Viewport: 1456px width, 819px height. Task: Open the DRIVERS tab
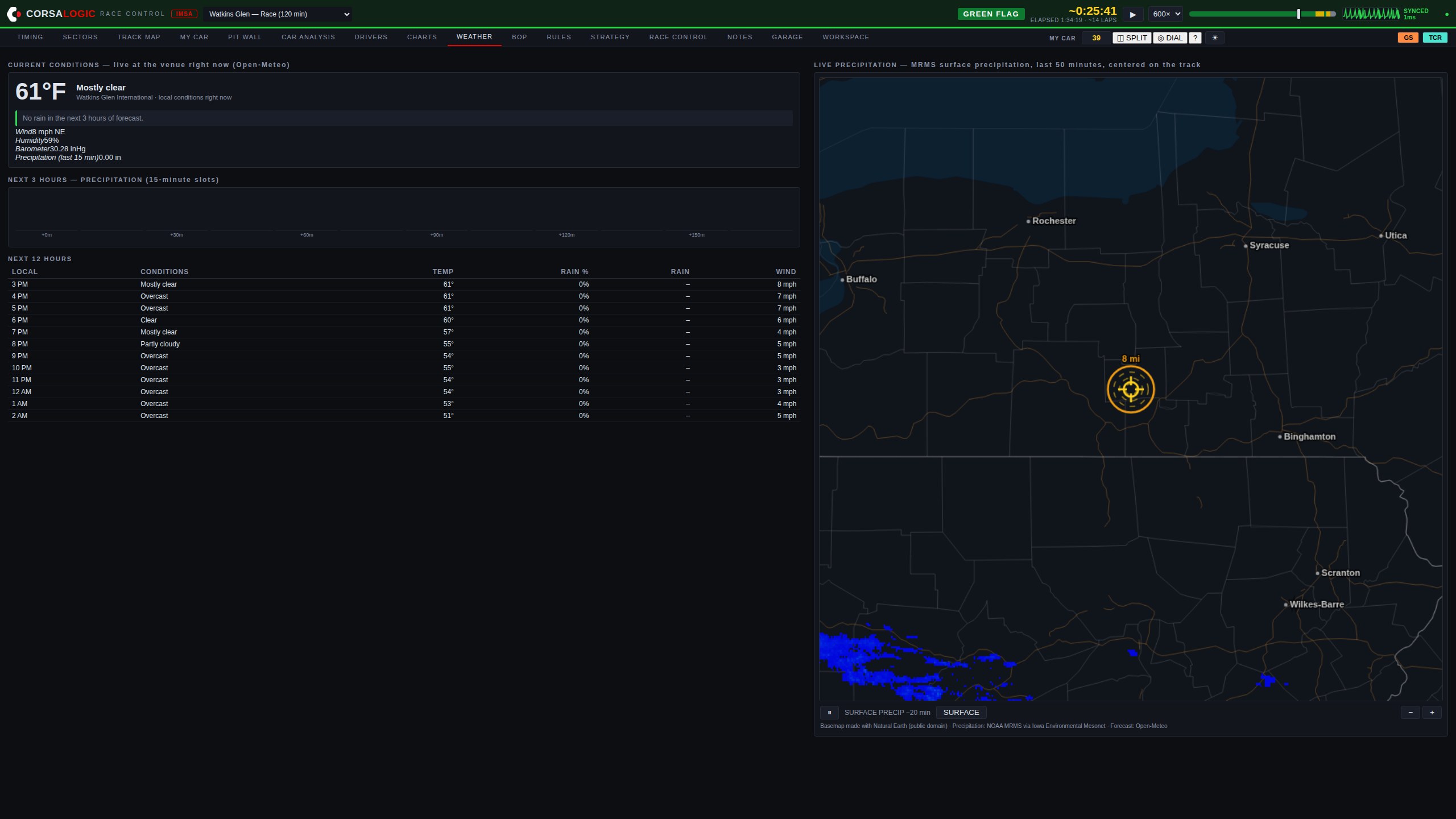point(371,37)
